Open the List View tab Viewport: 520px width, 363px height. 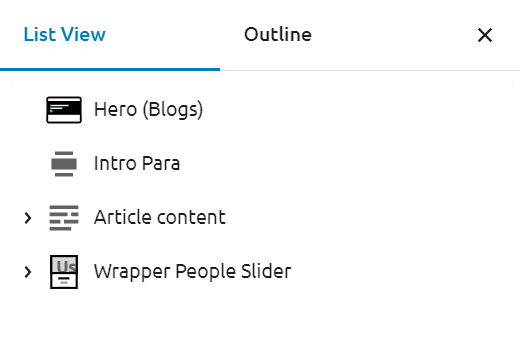tap(65, 34)
